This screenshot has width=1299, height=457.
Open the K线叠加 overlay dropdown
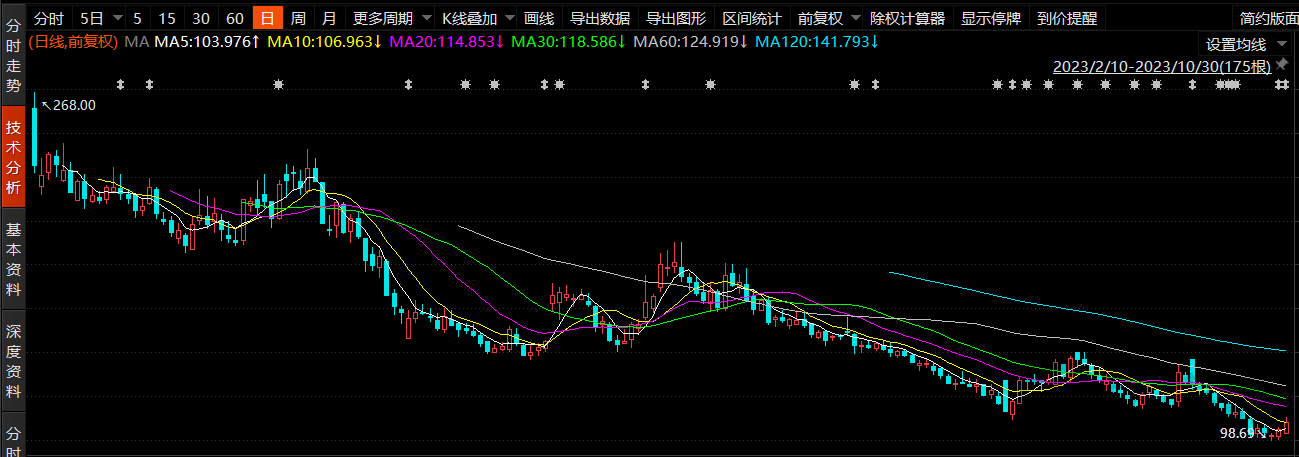tap(508, 18)
